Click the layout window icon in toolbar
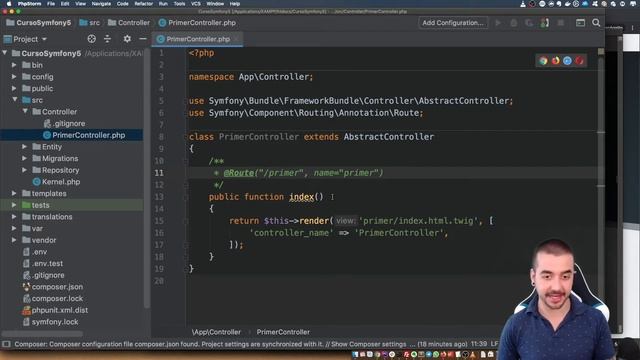Image resolution: width=640 pixels, height=360 pixels. pos(580,23)
